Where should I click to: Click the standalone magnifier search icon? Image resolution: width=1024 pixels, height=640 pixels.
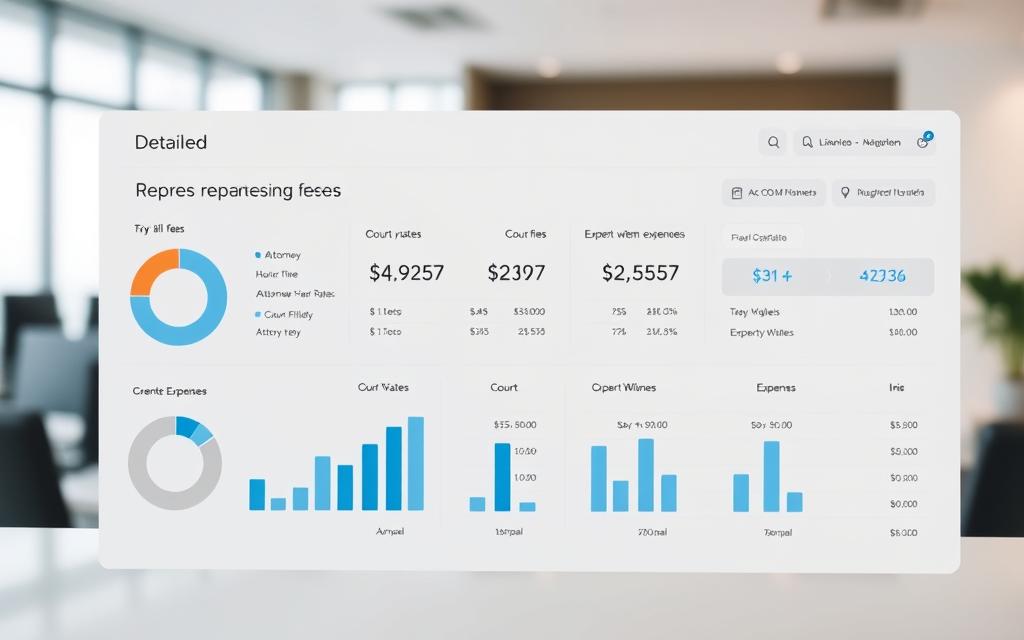click(x=773, y=142)
